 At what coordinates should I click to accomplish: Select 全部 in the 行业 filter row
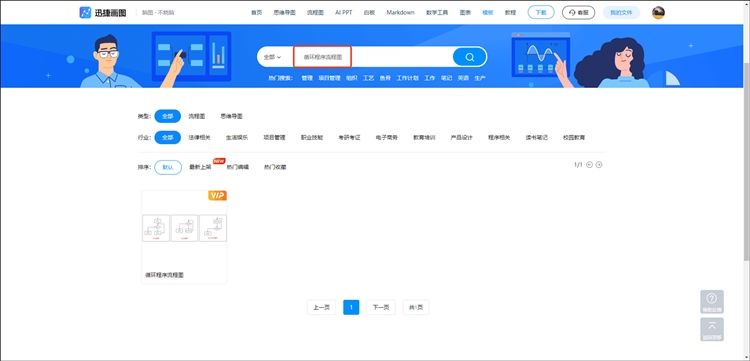click(x=167, y=137)
